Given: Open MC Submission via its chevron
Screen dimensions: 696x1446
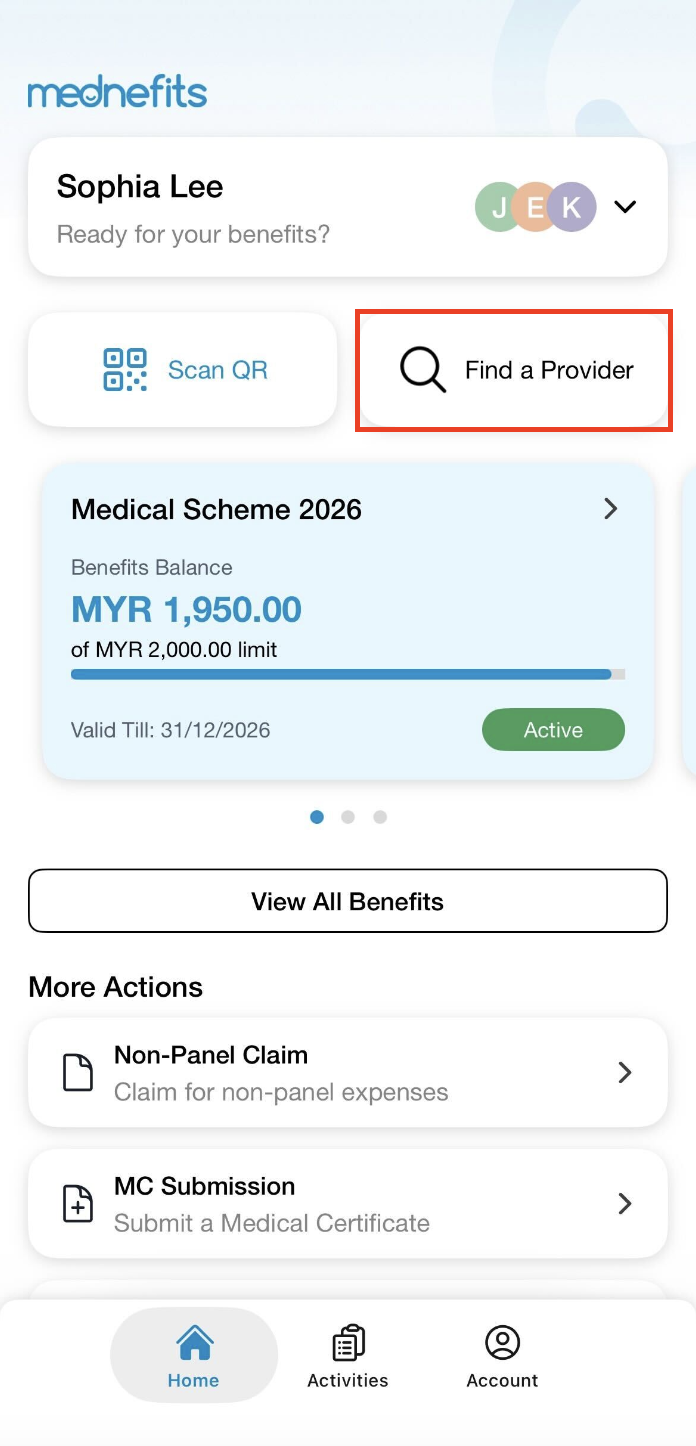Looking at the screenshot, I should tap(625, 1204).
